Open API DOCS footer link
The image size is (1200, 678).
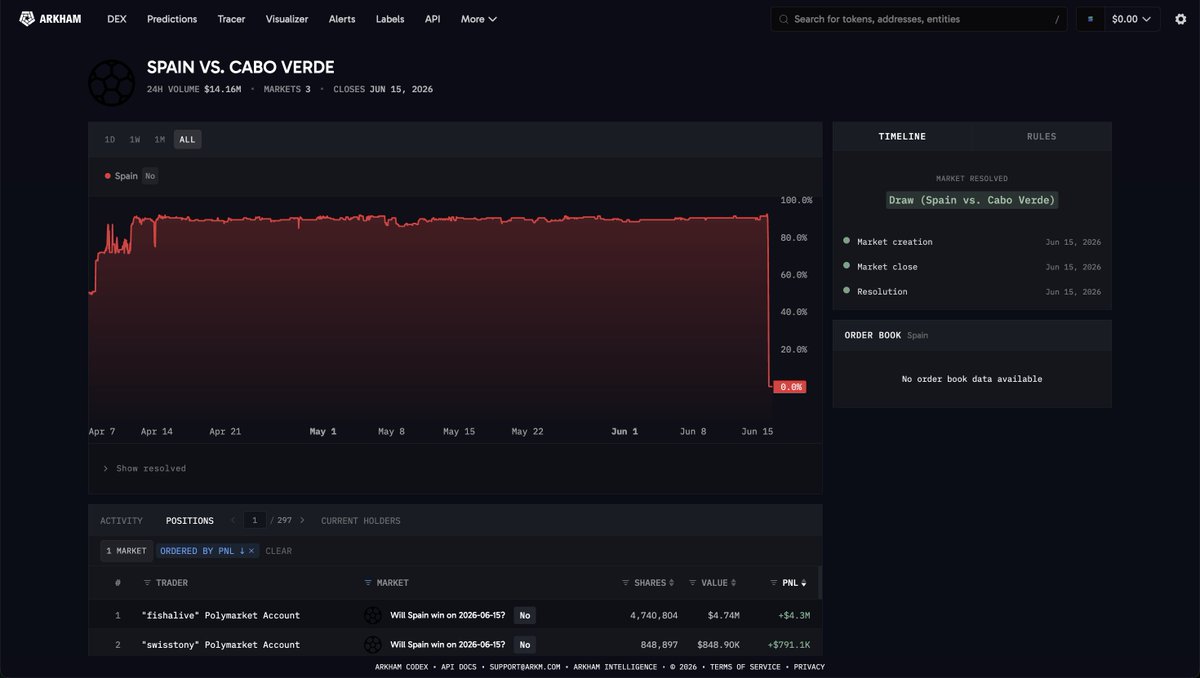point(460,667)
